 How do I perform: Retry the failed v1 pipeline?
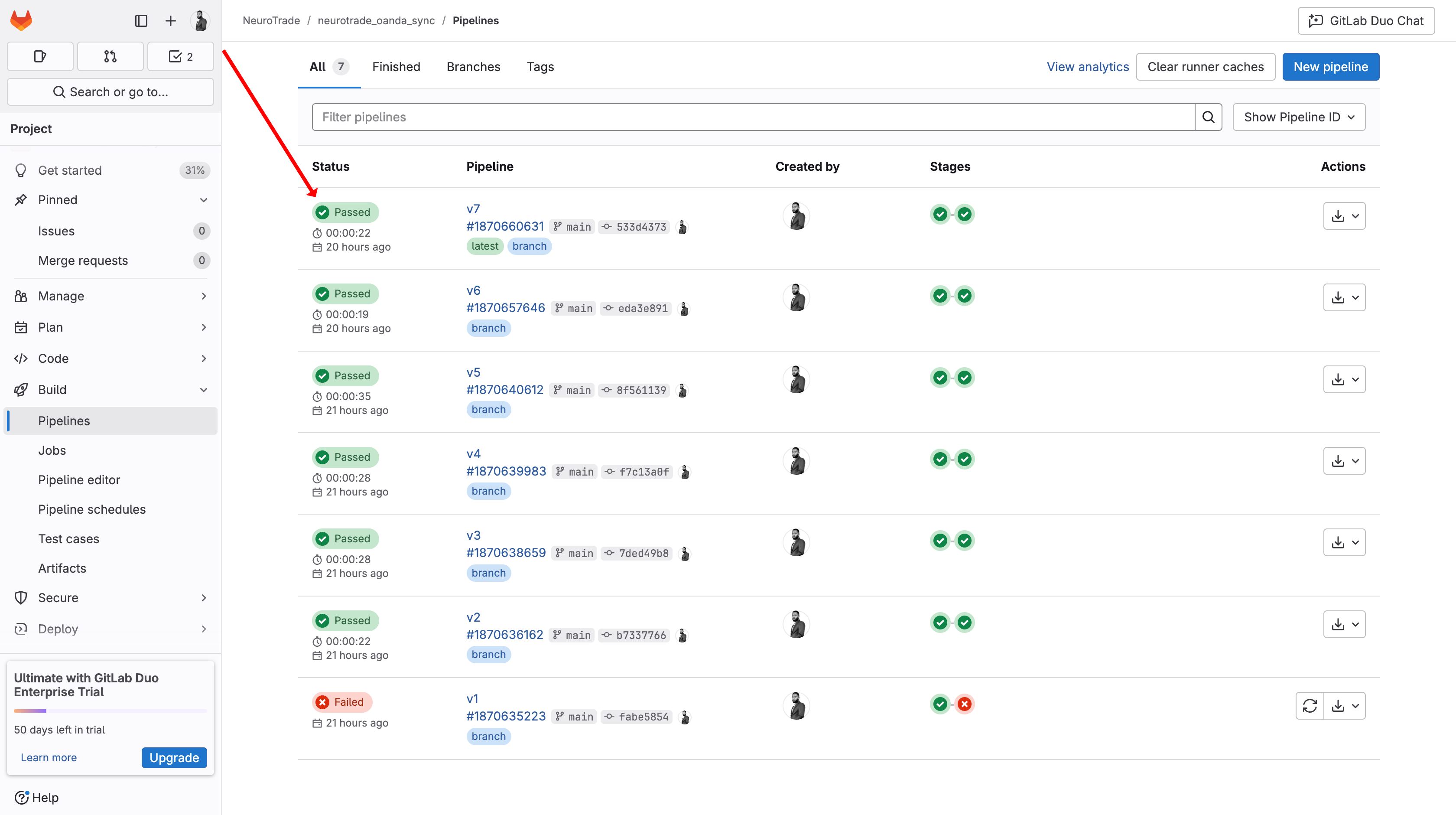(1309, 706)
